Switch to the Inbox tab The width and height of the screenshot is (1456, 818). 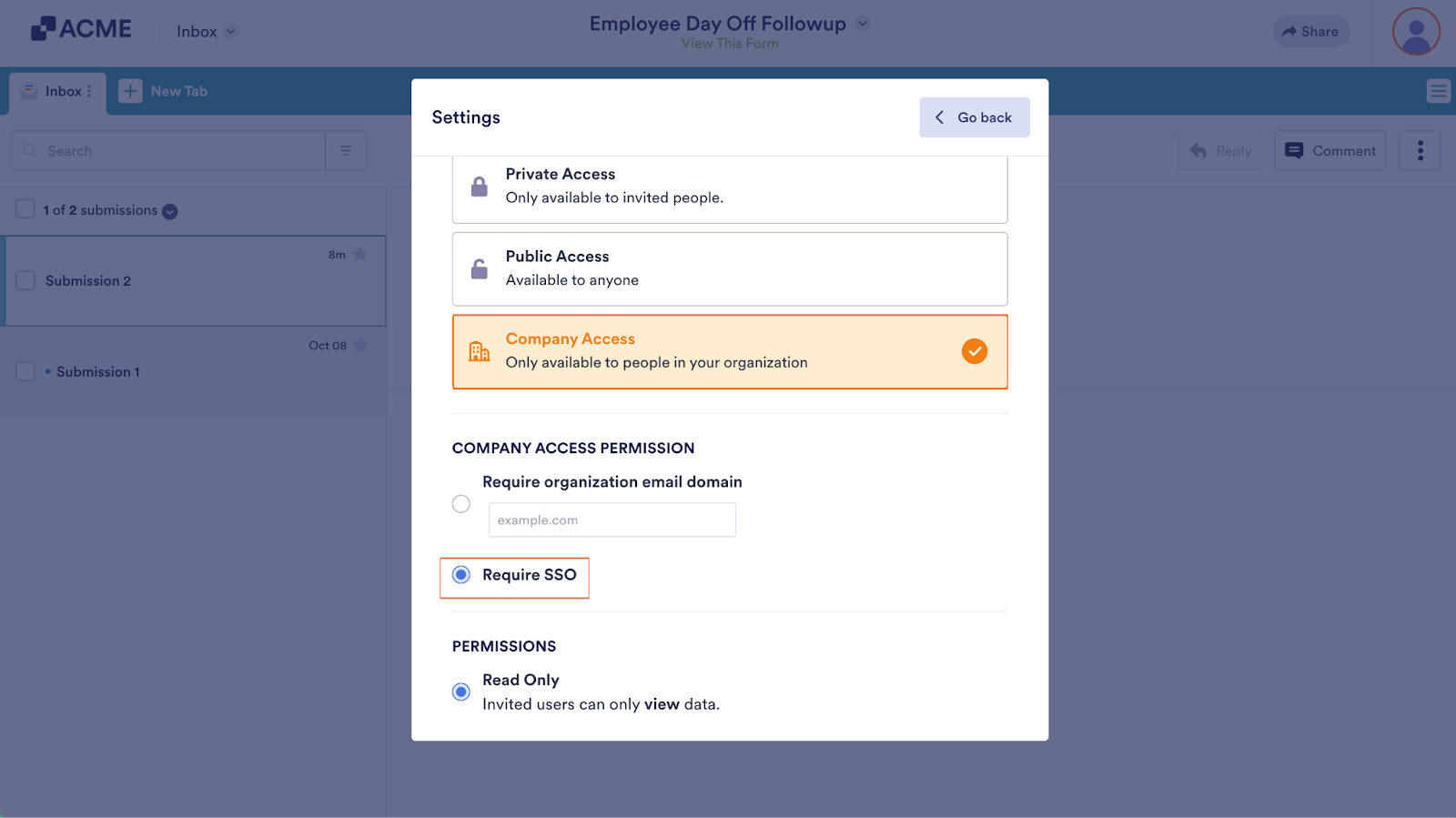(x=56, y=91)
